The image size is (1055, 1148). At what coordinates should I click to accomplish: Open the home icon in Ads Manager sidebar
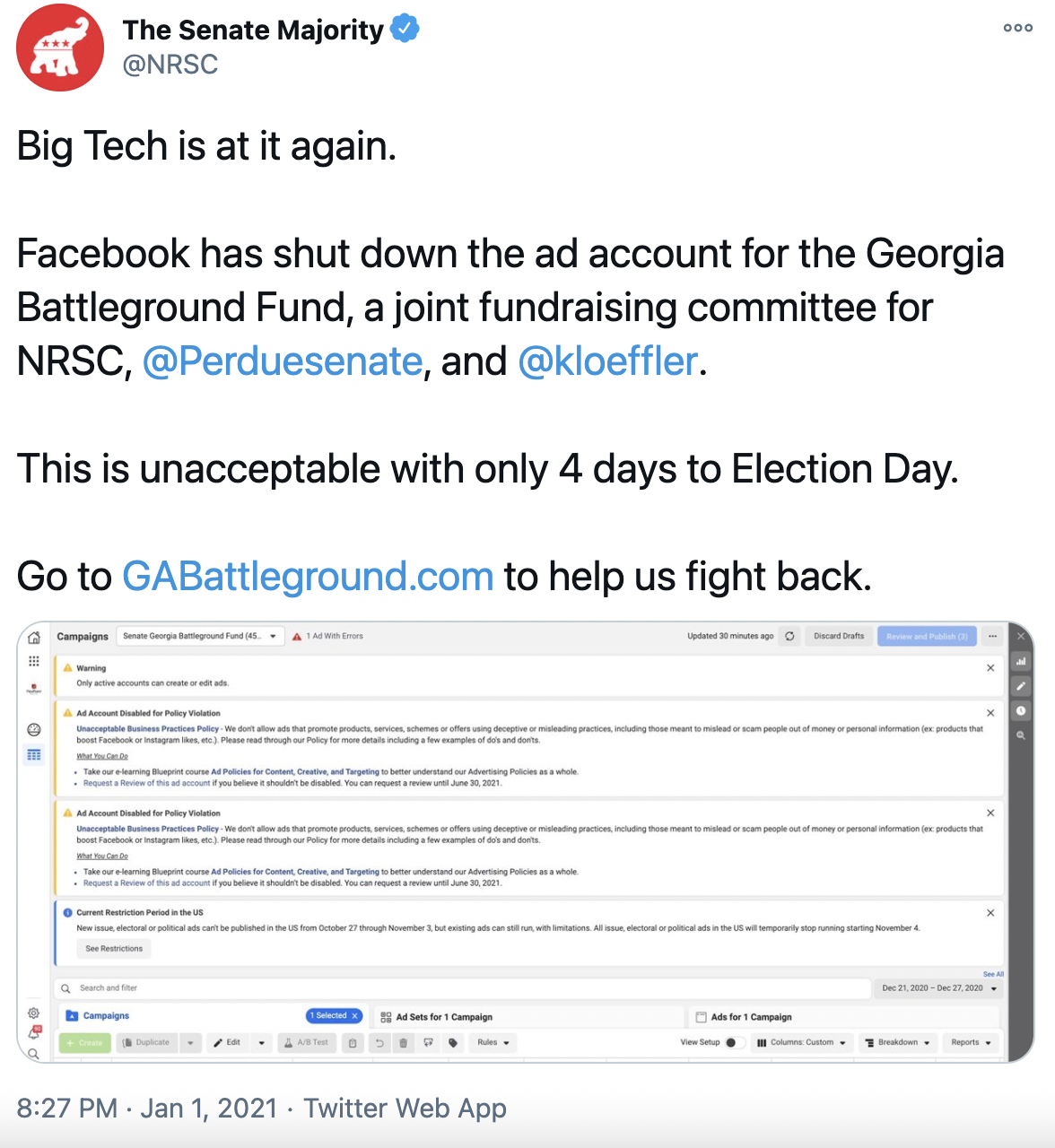click(34, 638)
